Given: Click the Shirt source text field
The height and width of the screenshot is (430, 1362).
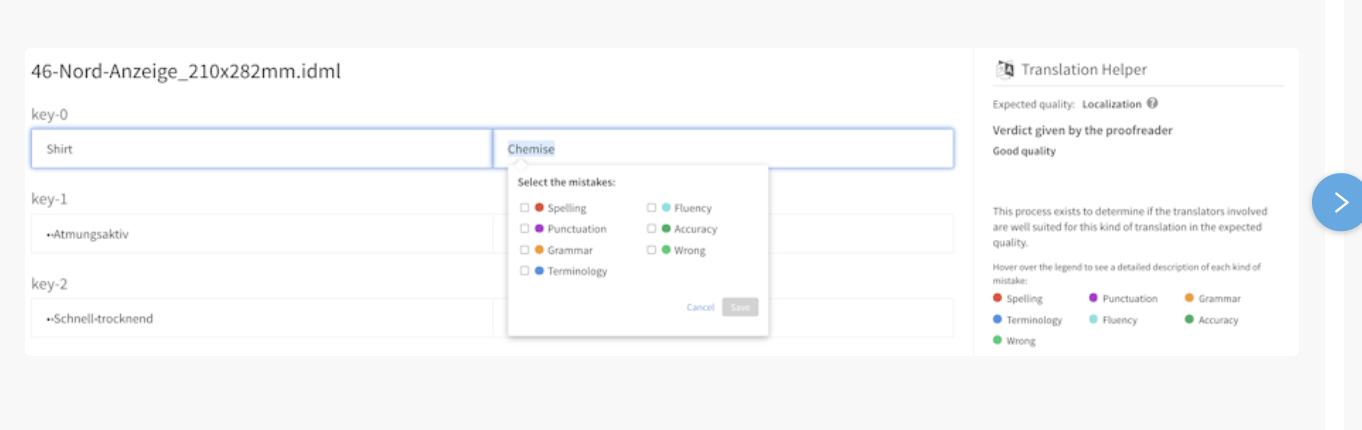Looking at the screenshot, I should [x=261, y=149].
